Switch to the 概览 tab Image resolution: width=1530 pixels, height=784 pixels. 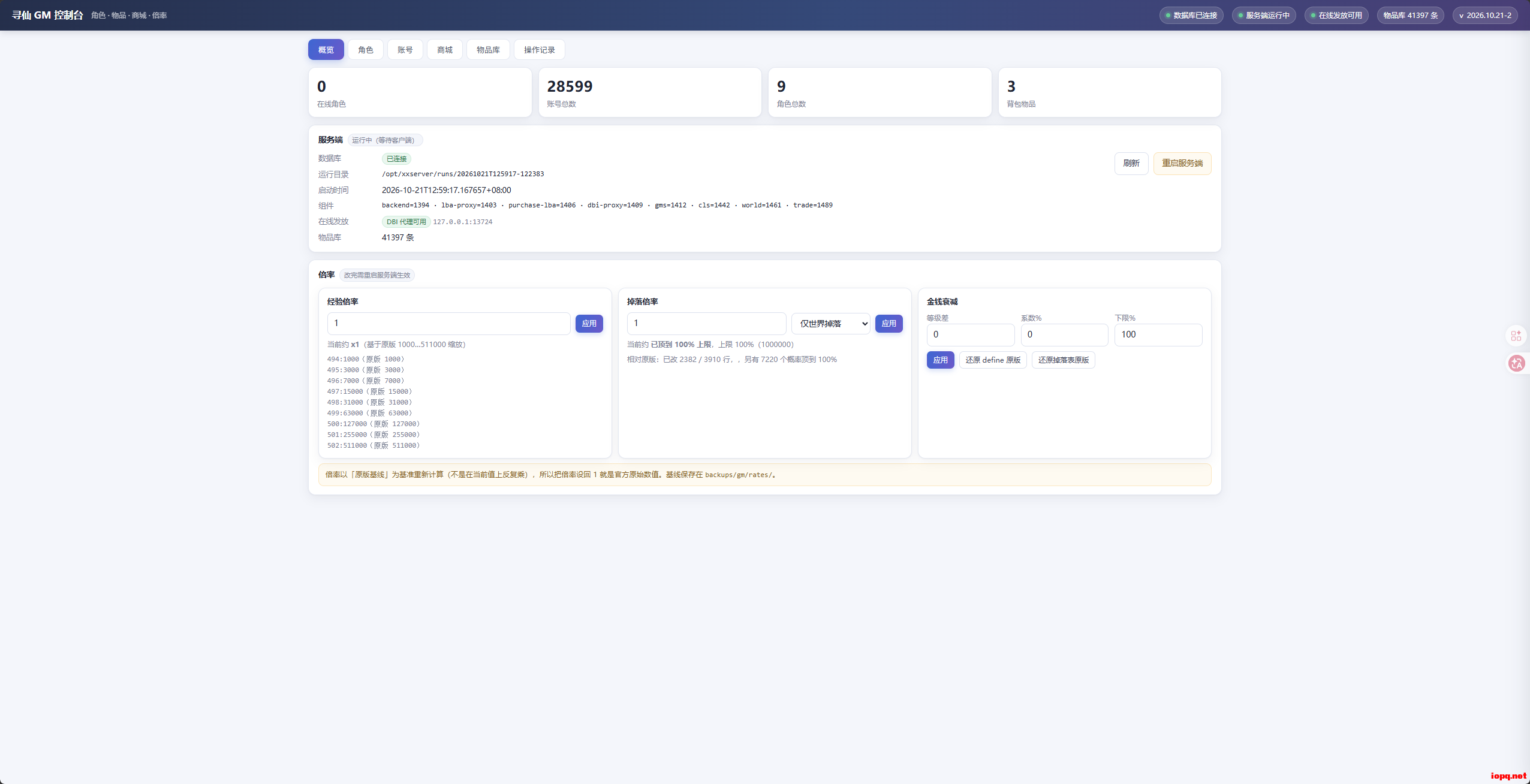[x=326, y=50]
